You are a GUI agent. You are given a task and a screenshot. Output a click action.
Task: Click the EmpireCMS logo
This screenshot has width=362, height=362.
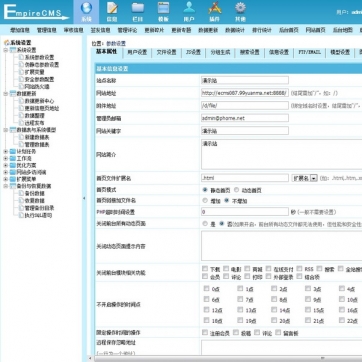[x=36, y=12]
